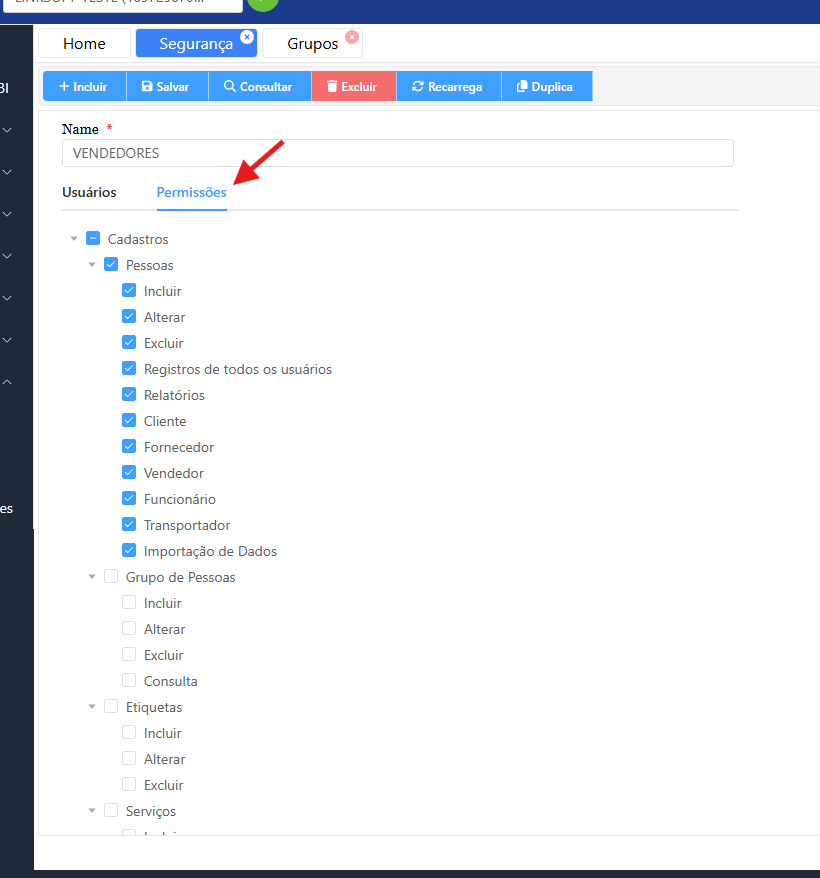This screenshot has height=878, width=820.
Task: Close the Grupos tab with its red X
Action: (x=352, y=37)
